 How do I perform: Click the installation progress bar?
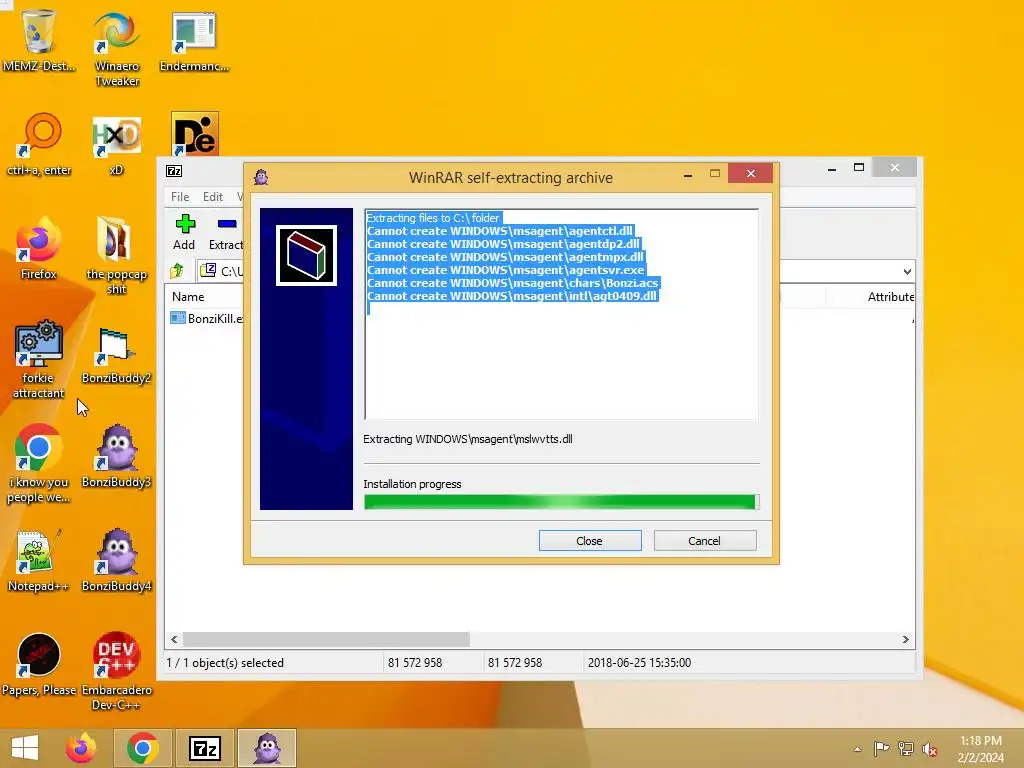point(562,502)
